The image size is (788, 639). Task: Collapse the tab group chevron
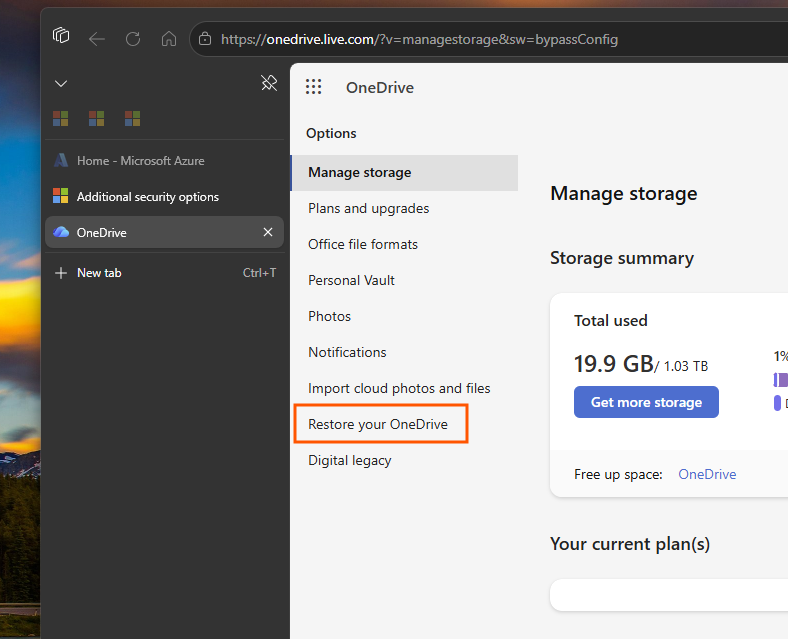[x=61, y=83]
